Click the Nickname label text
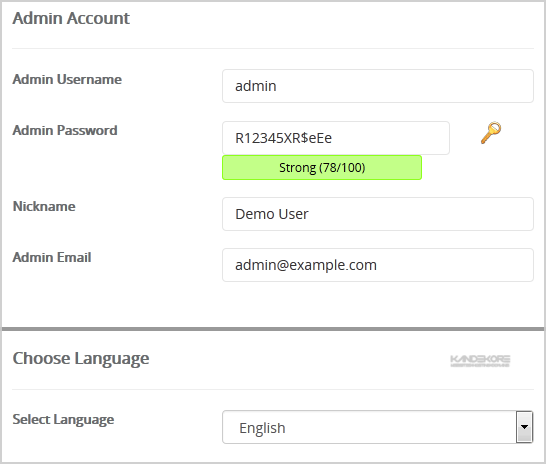Image resolution: width=546 pixels, height=464 pixels. click(44, 206)
